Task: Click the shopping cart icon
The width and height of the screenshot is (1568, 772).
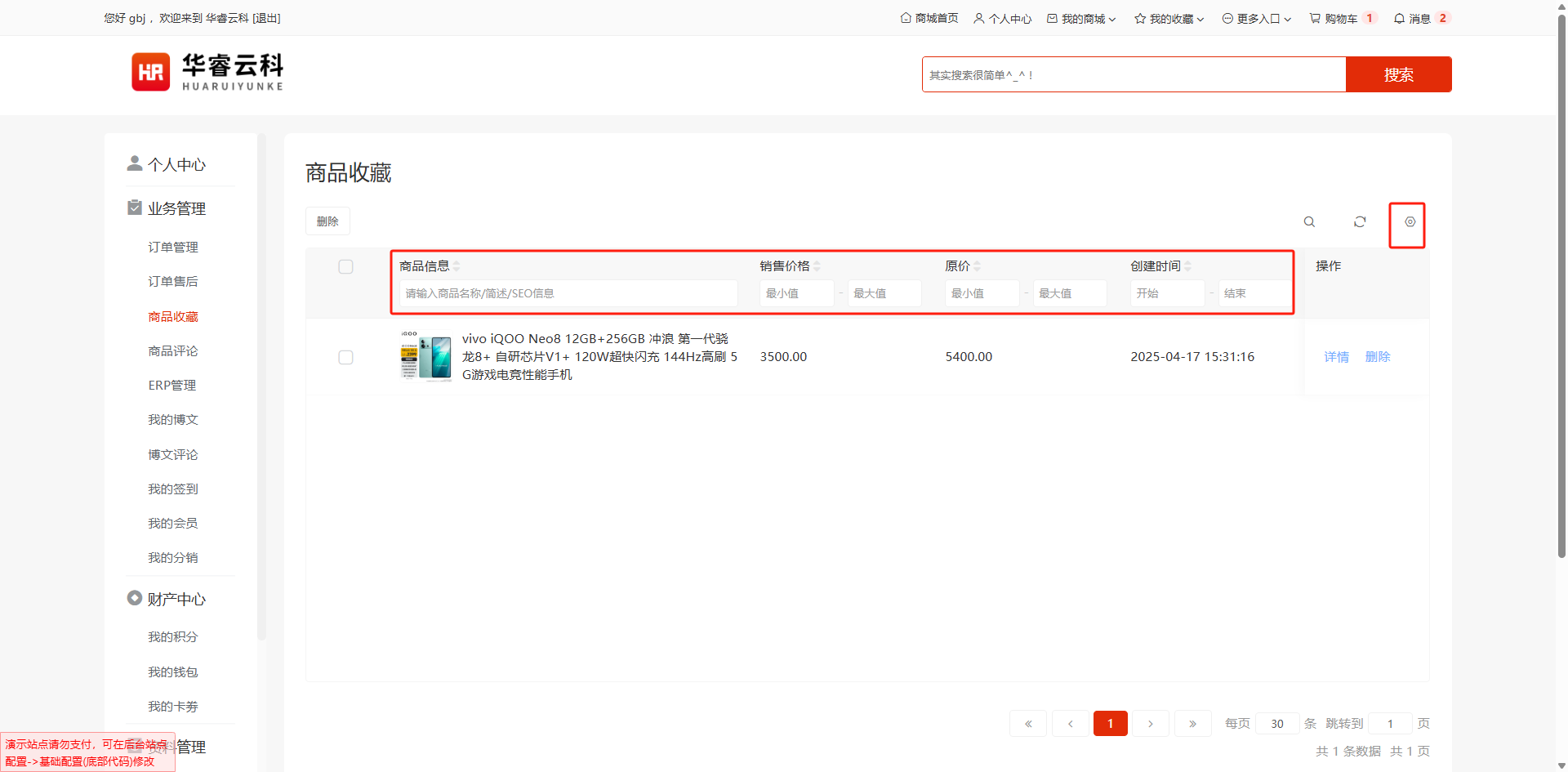Action: [x=1315, y=18]
